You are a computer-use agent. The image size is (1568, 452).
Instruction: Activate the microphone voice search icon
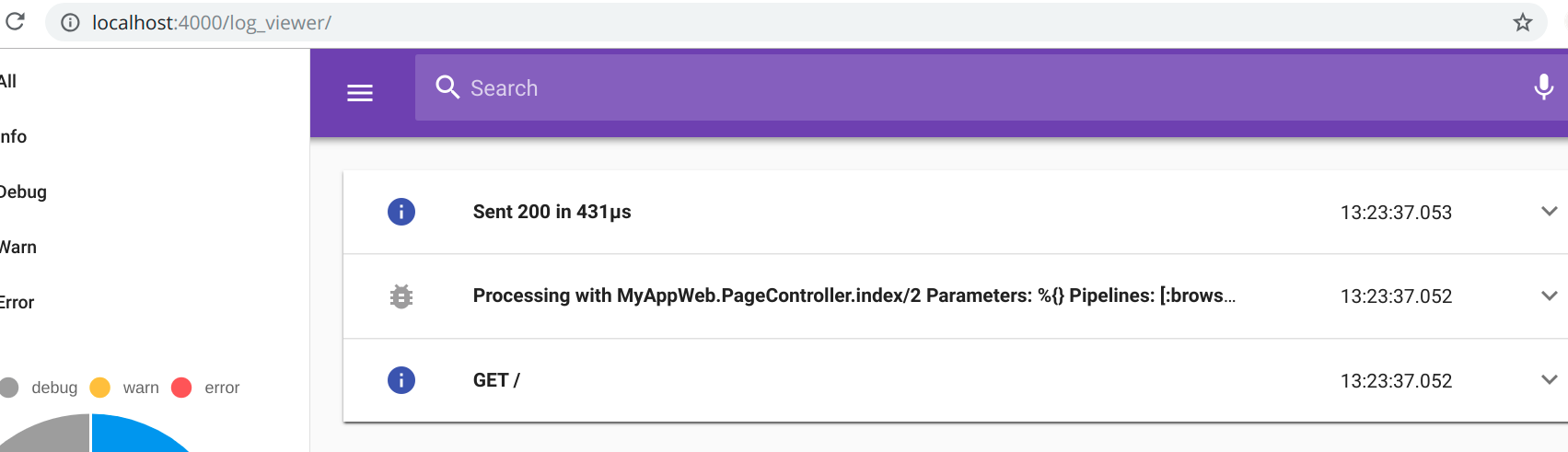point(1543,87)
